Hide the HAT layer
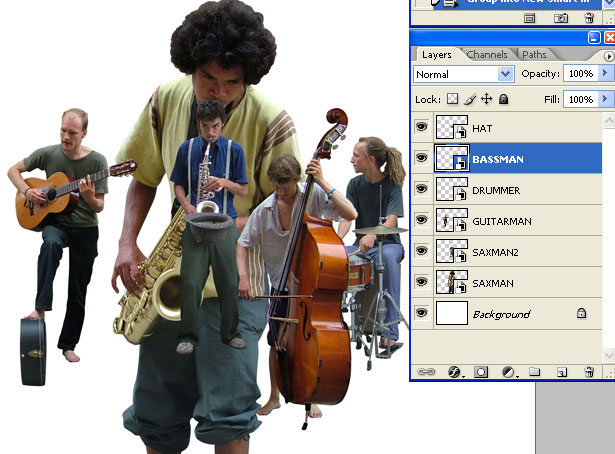 422,127
